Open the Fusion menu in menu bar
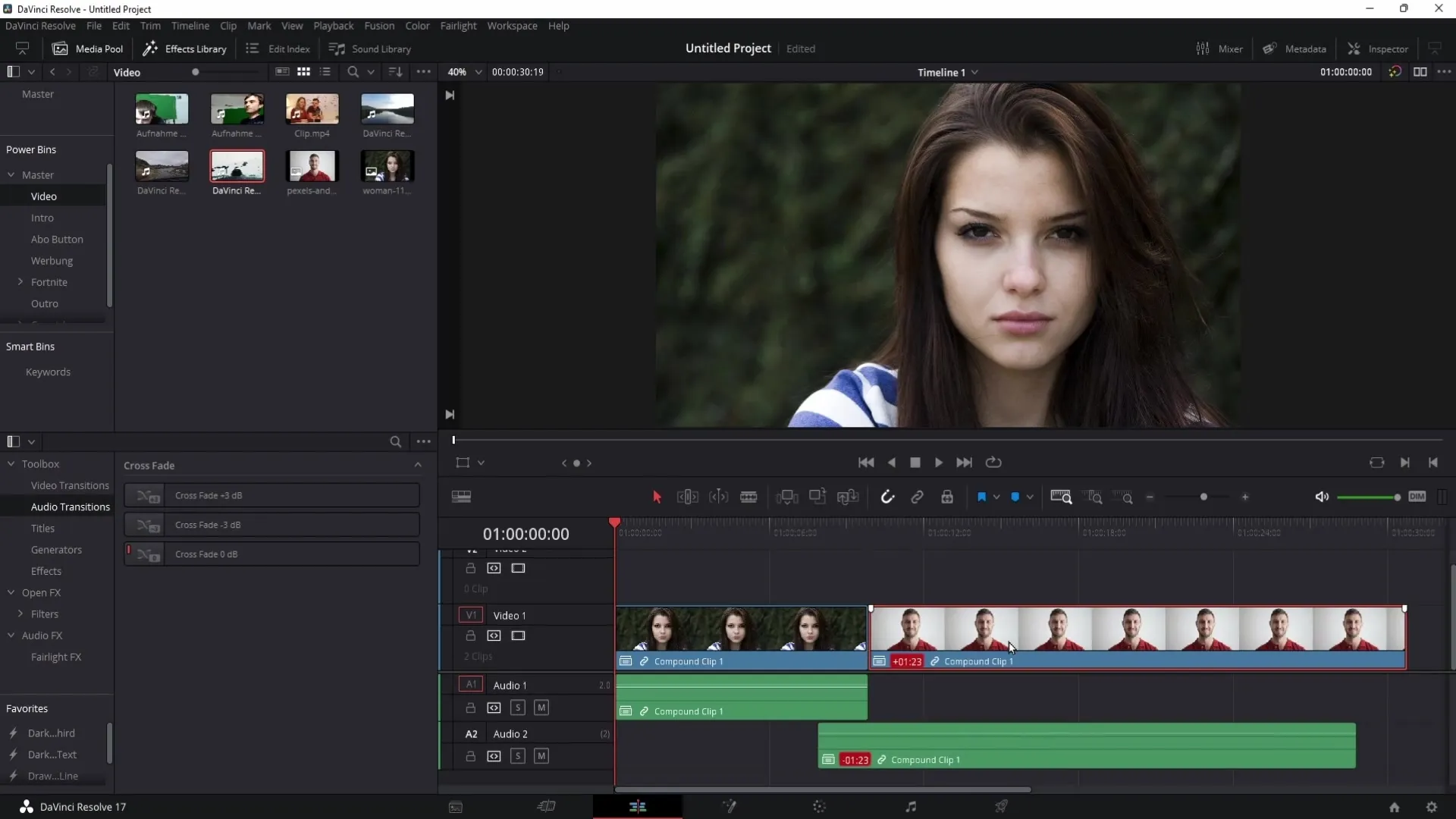Screen dimensions: 1456x819 tap(379, 25)
